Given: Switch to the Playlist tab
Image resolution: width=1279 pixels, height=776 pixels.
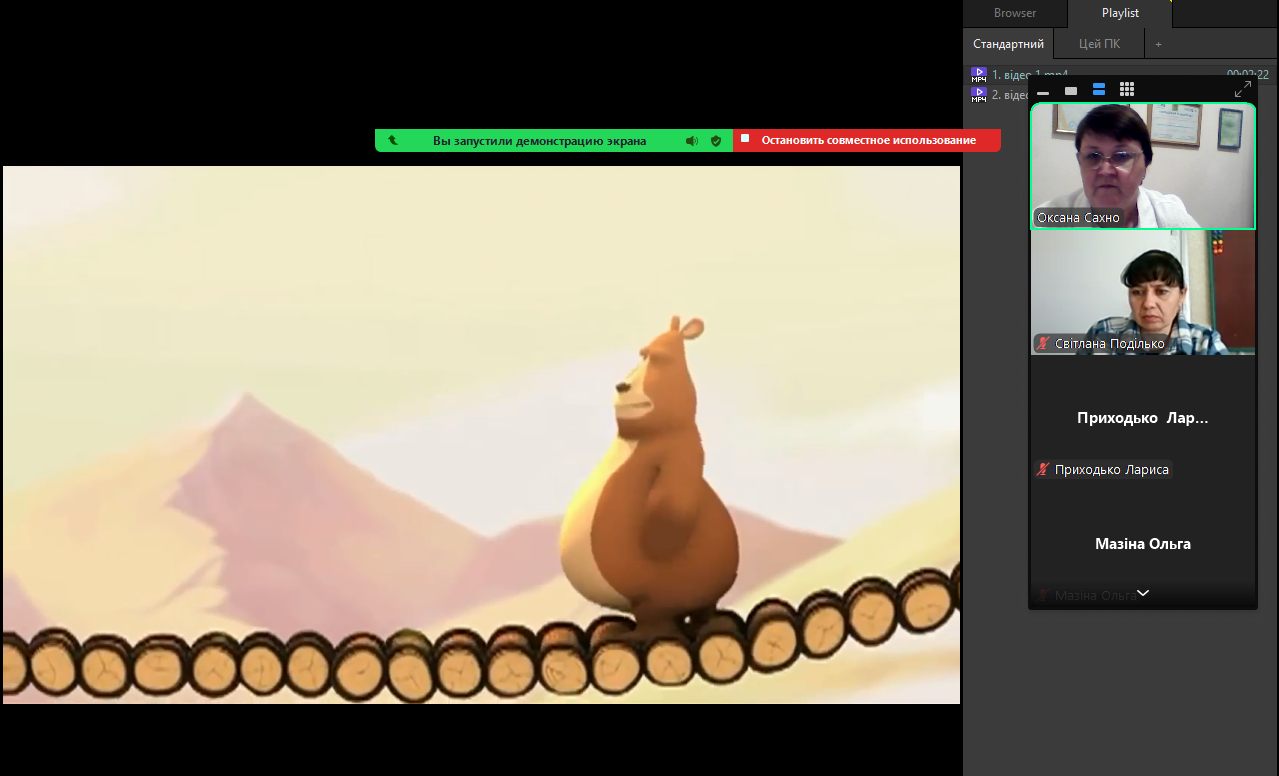Looking at the screenshot, I should 1120,13.
